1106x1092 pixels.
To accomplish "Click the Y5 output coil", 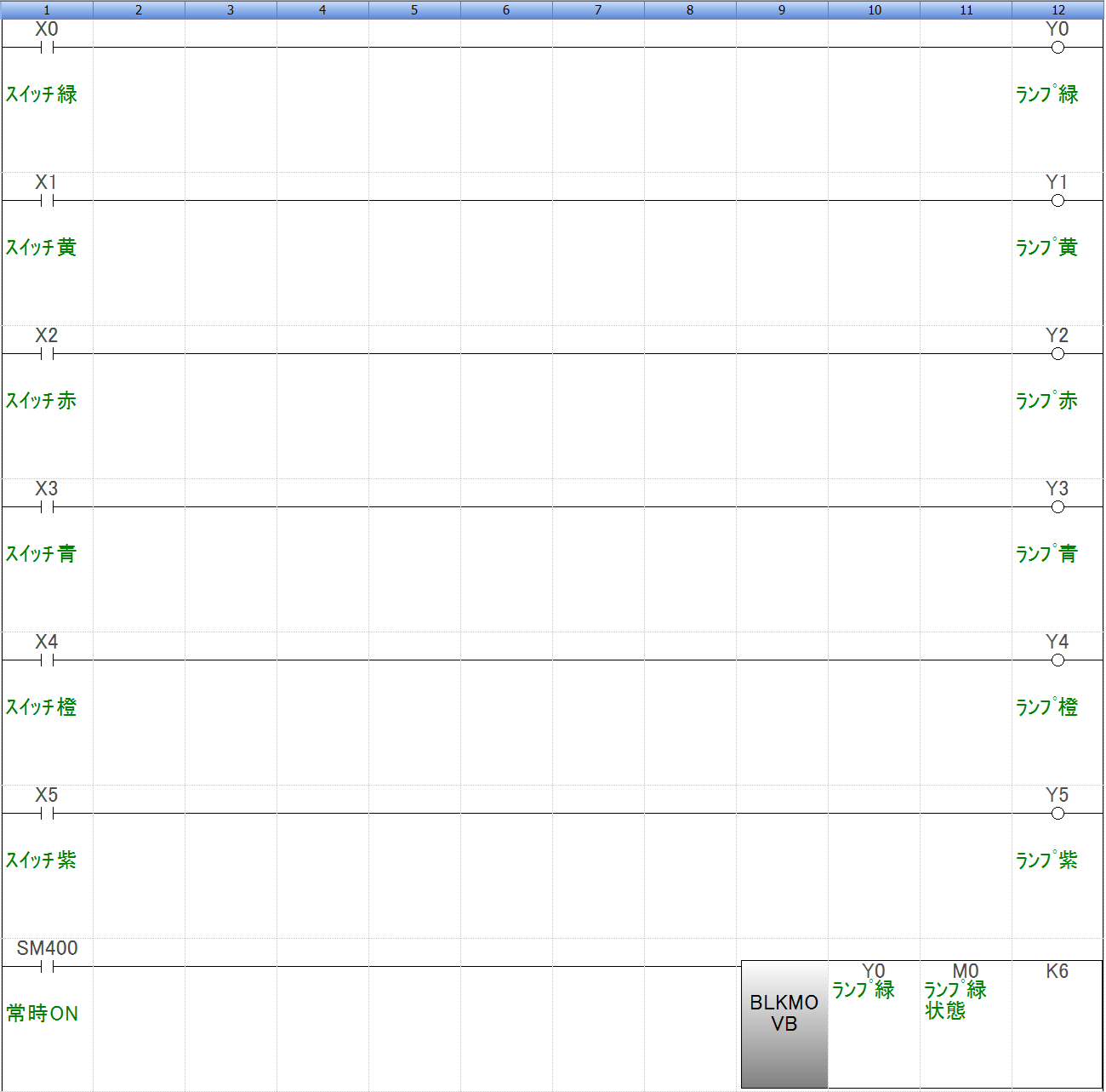I will click(x=1058, y=814).
